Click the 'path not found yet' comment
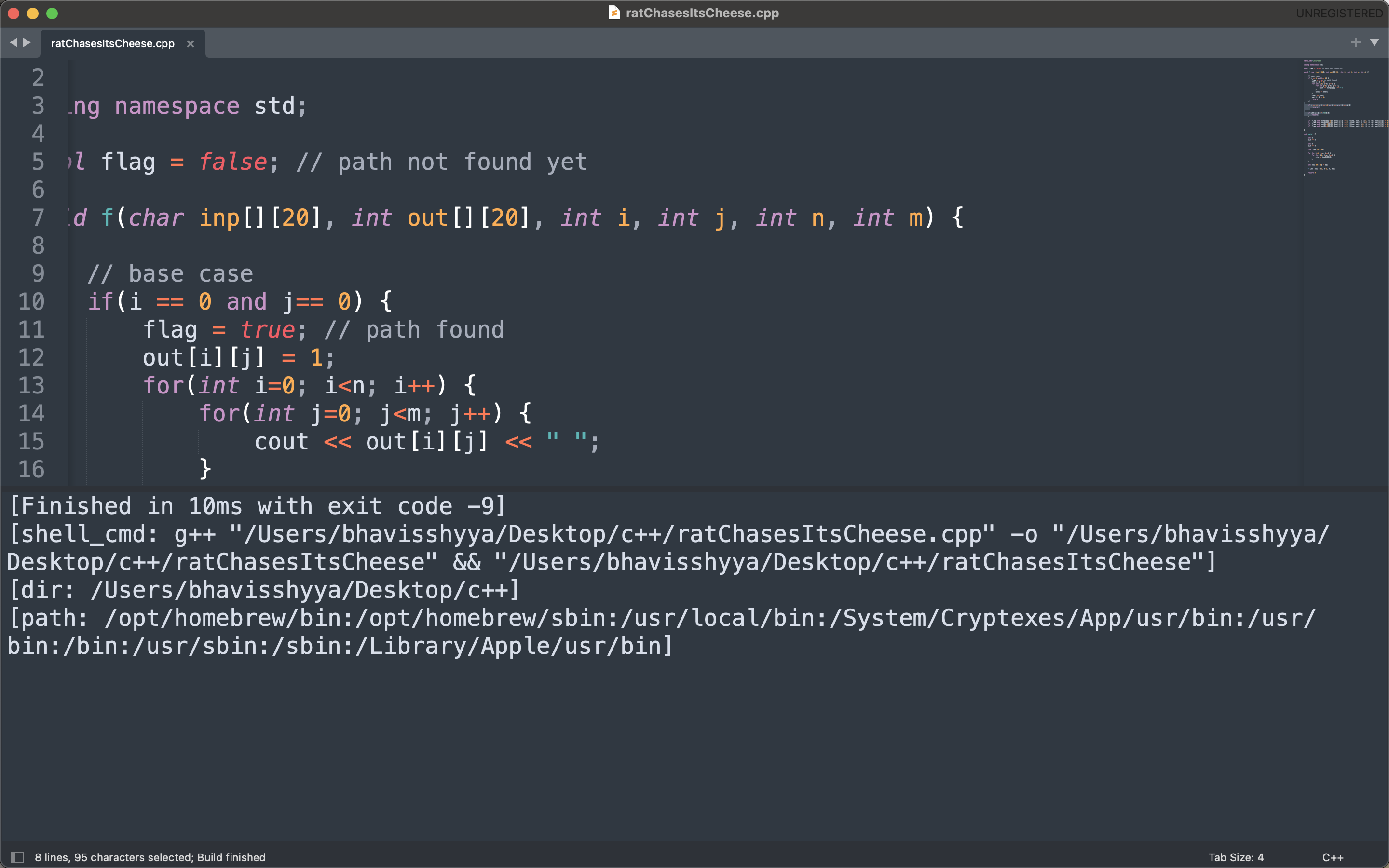 point(442,163)
